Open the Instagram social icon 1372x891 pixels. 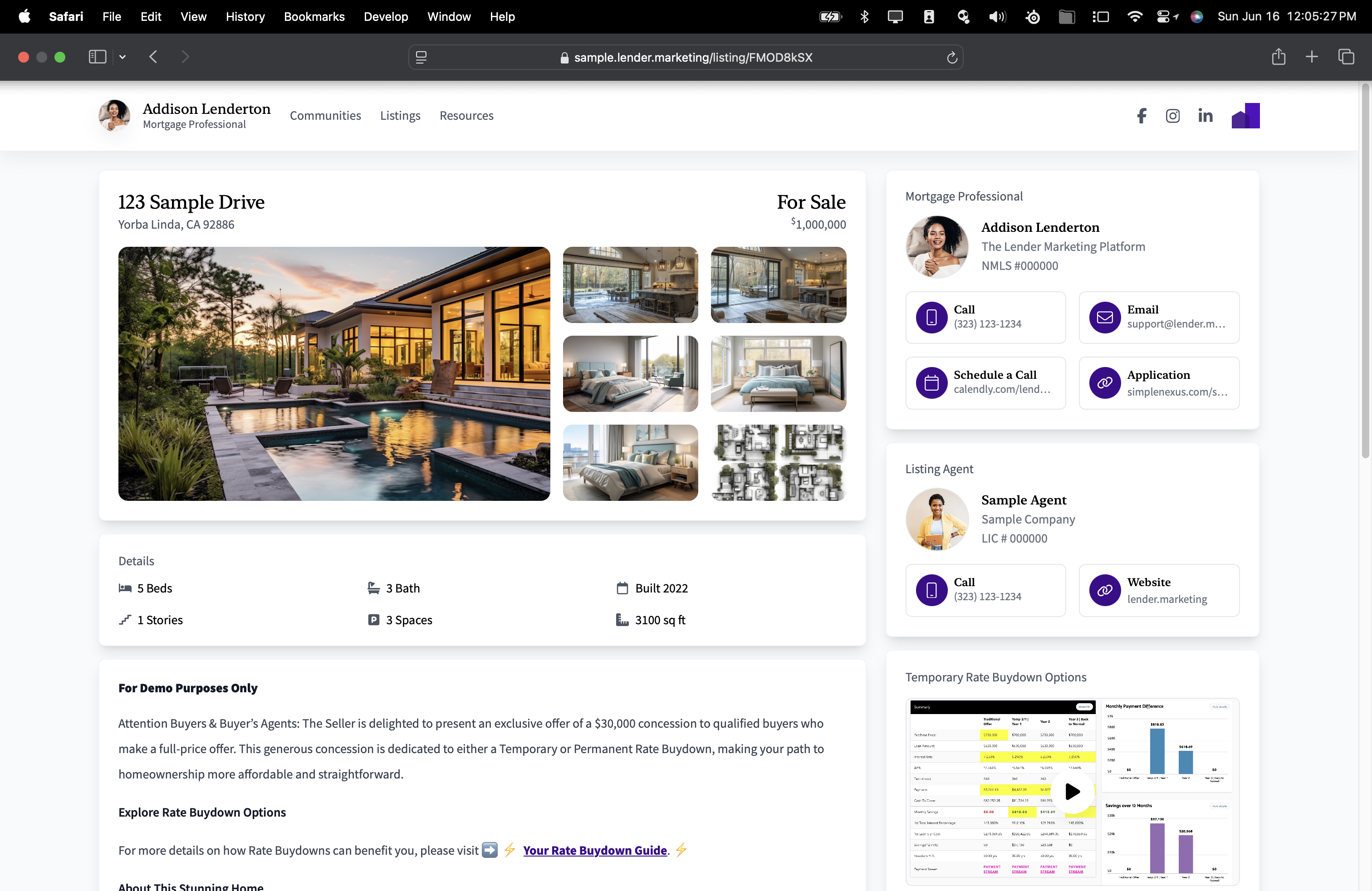pos(1172,116)
